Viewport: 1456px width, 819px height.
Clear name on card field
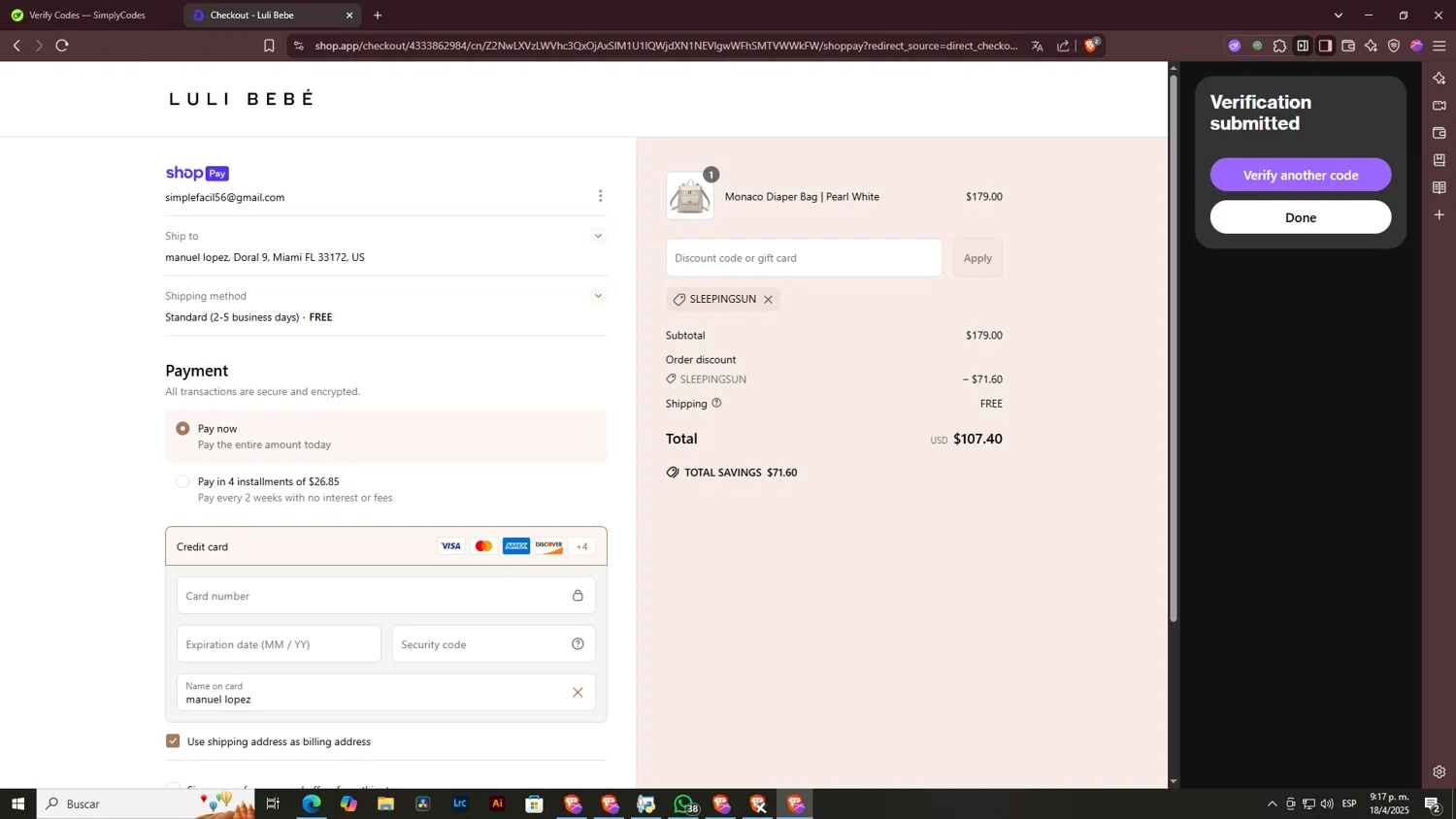578,692
